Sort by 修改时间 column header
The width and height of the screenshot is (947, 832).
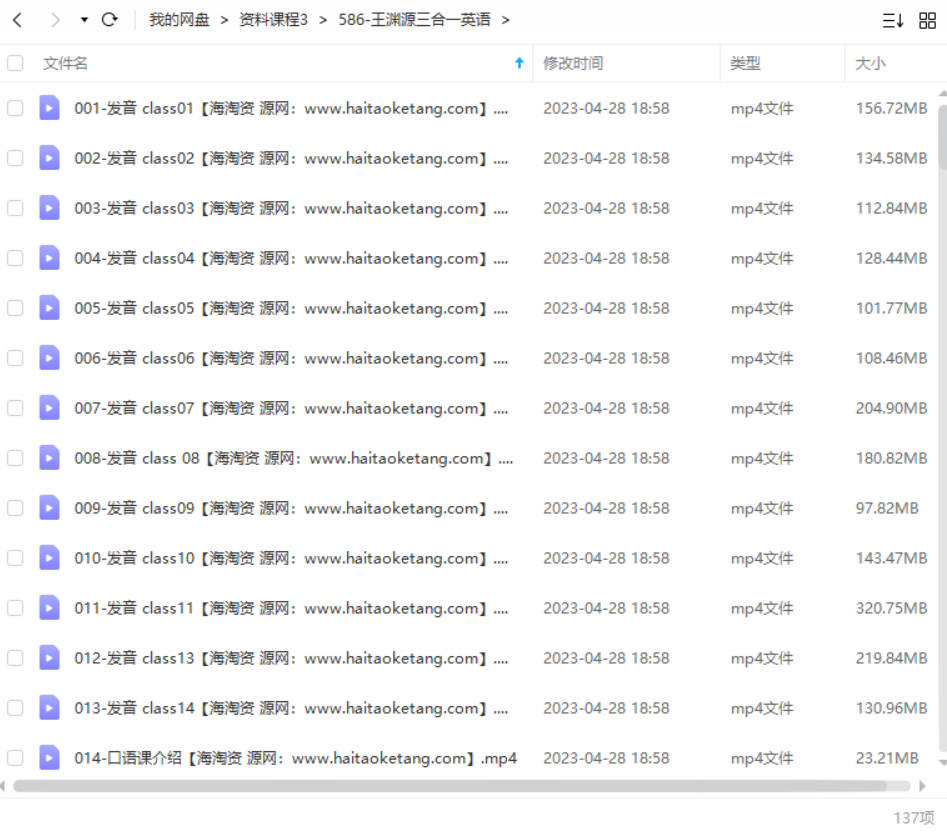(573, 63)
